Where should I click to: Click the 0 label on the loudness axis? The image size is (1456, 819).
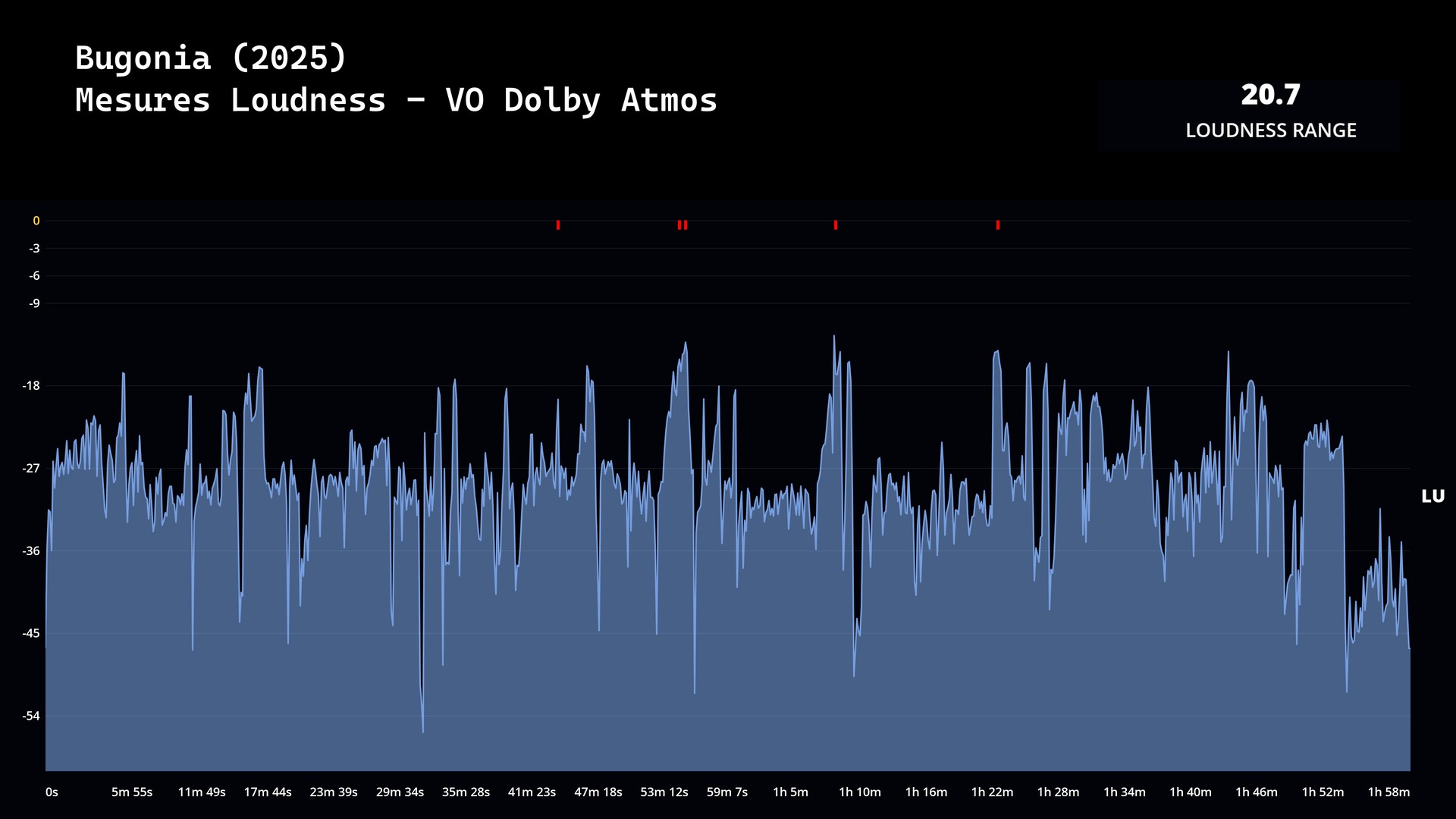(x=36, y=221)
